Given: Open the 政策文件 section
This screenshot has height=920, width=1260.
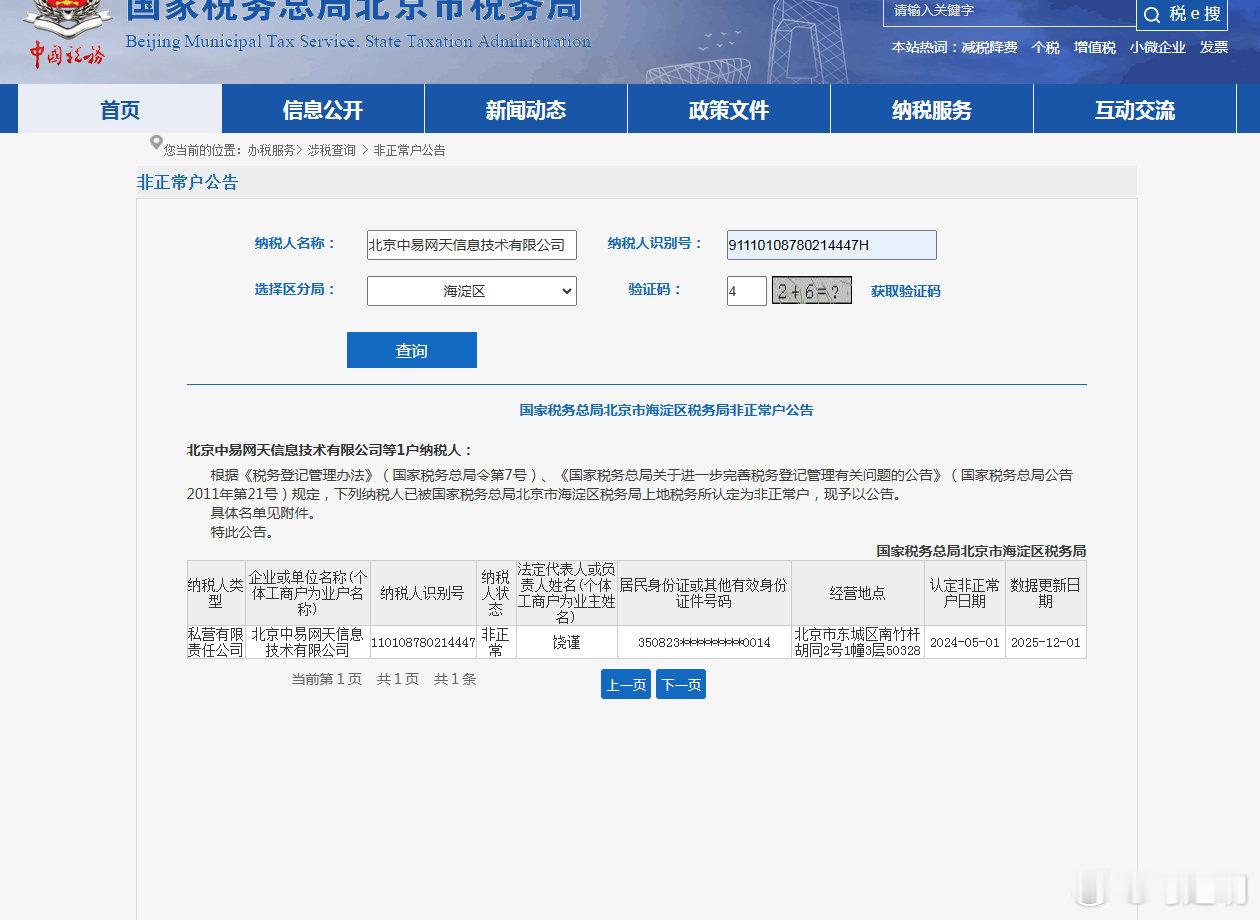Looking at the screenshot, I should click(x=728, y=110).
